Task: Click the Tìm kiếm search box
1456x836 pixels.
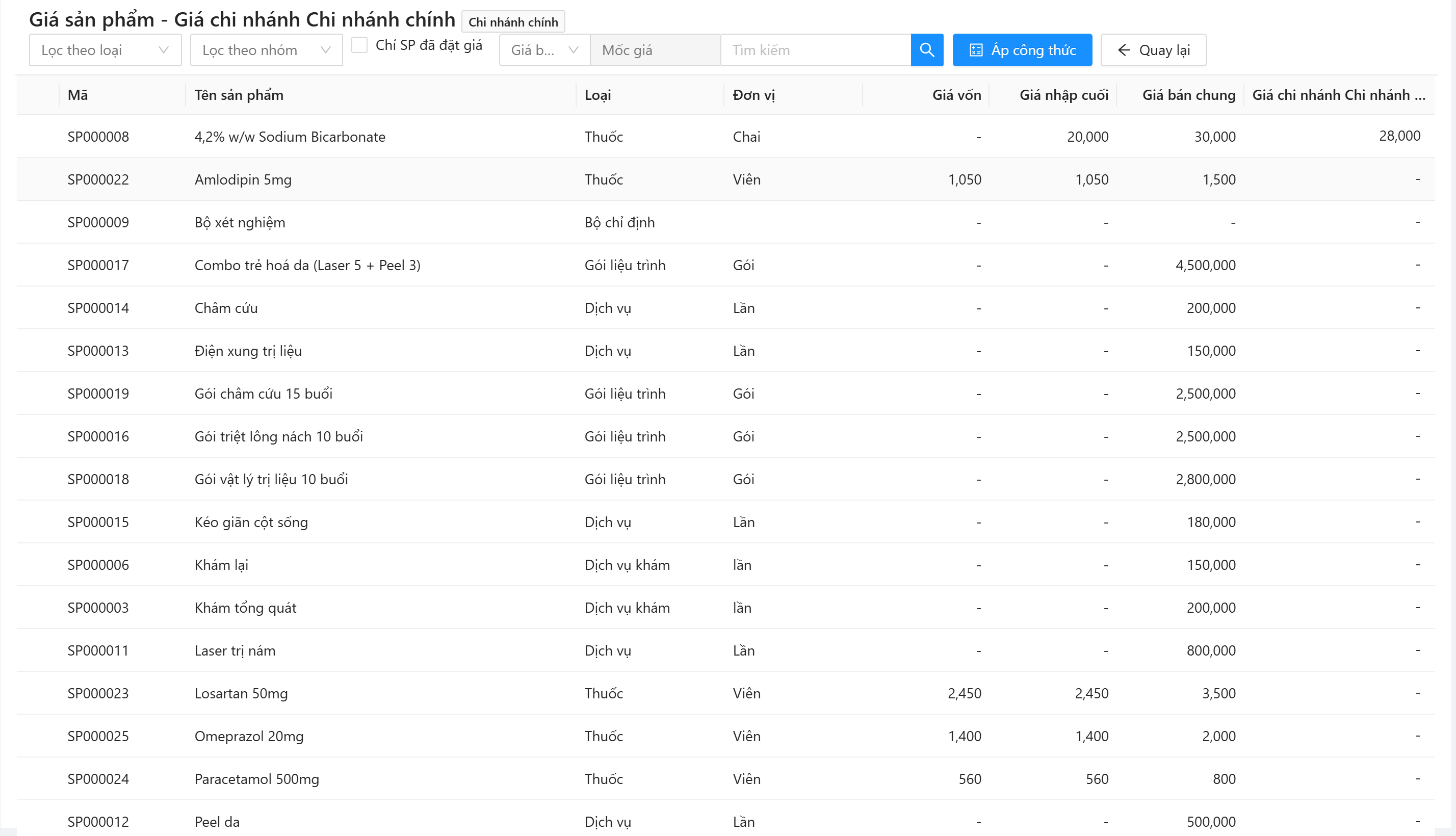Action: click(816, 50)
